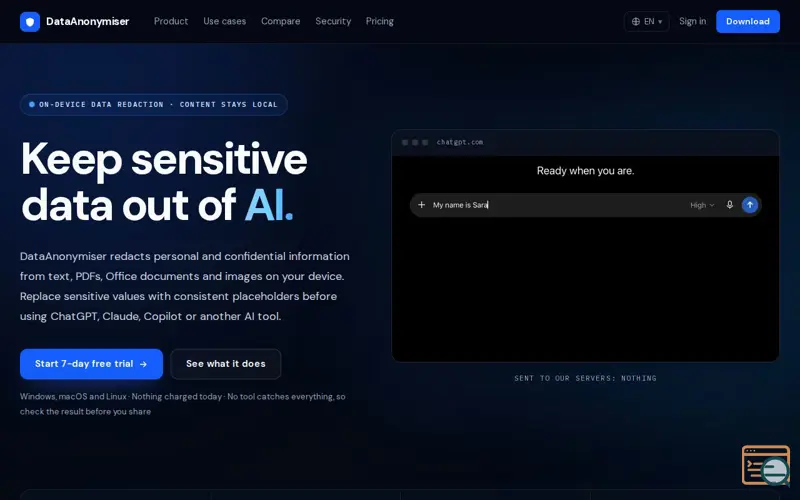Click the plus attachment icon in chat input
800x500 pixels.
tap(421, 205)
